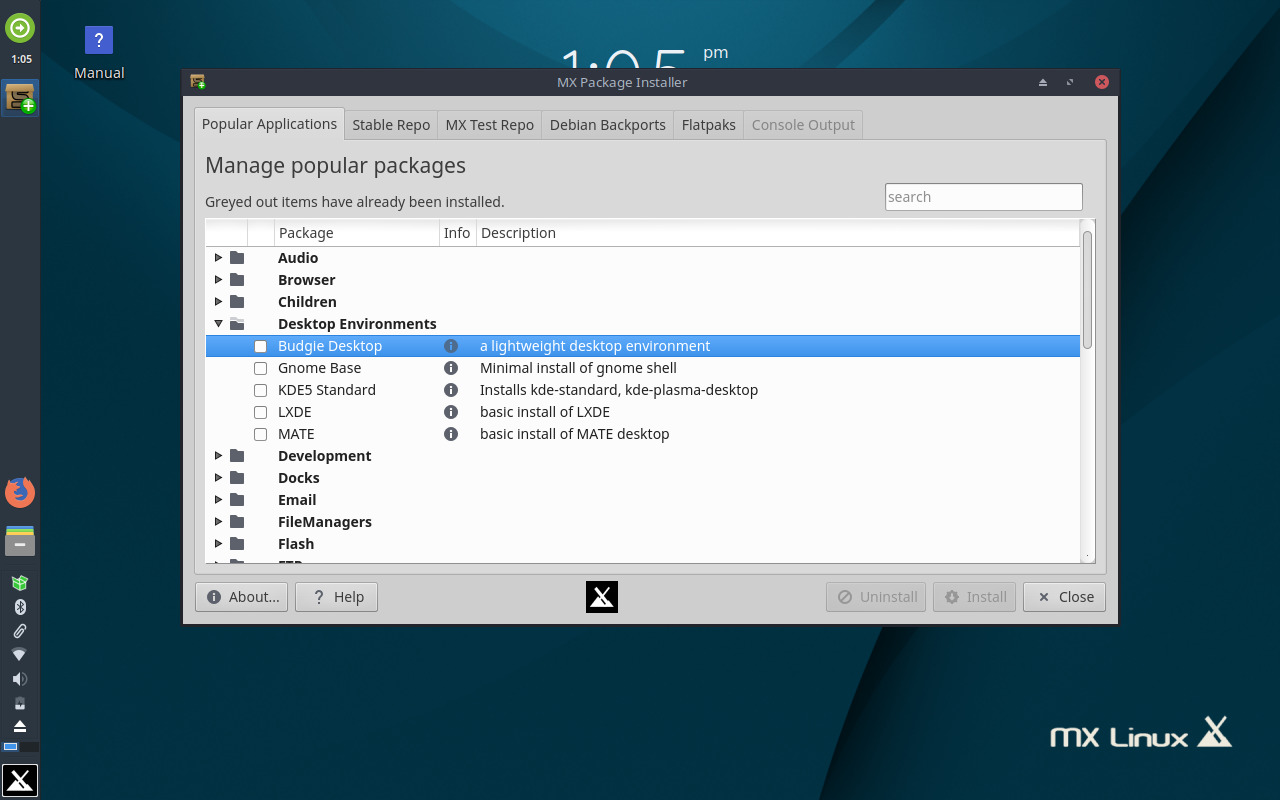1280x800 pixels.
Task: Open the Debian Backports tab
Action: click(607, 124)
